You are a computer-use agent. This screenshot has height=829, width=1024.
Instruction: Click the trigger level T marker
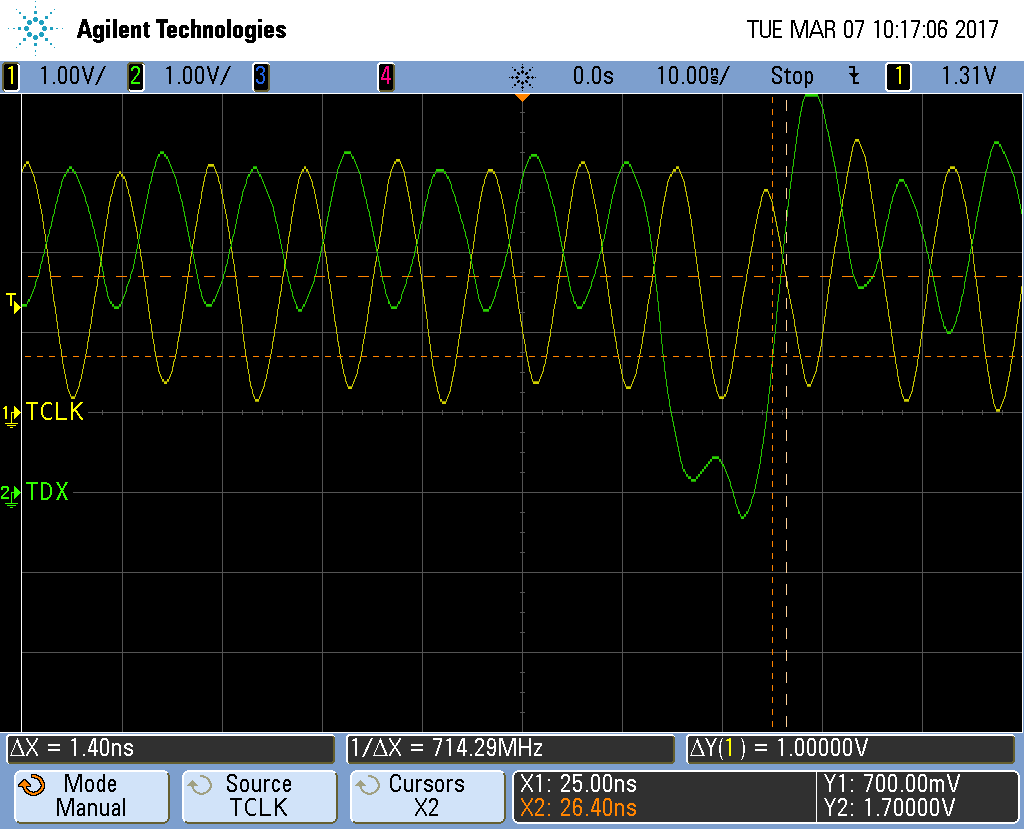click(13, 302)
